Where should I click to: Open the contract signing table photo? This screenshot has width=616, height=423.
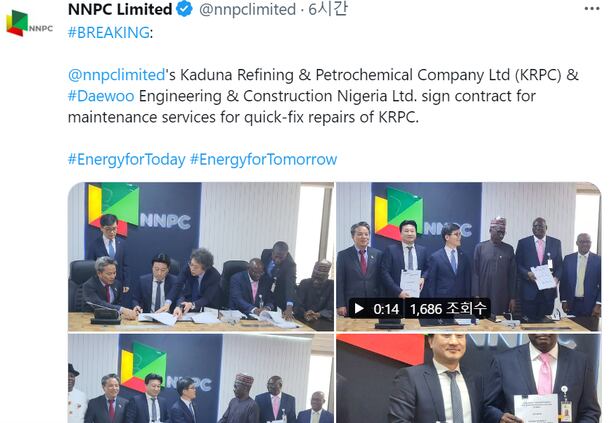[201, 257]
